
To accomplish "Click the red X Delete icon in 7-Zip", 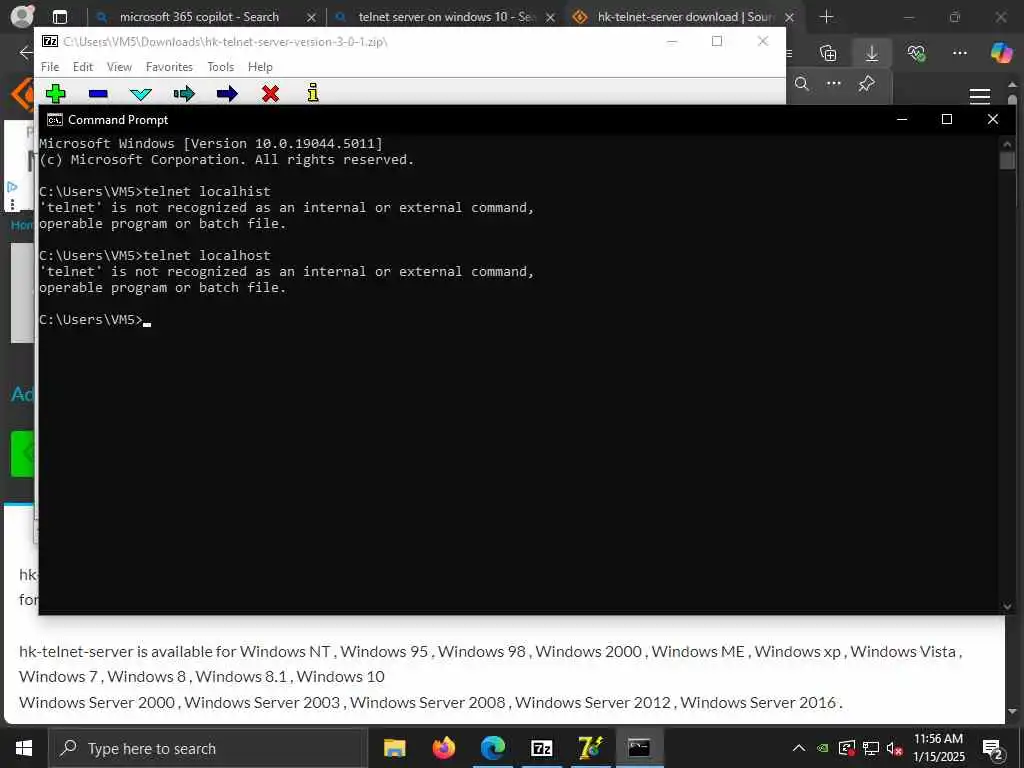I will coord(270,94).
